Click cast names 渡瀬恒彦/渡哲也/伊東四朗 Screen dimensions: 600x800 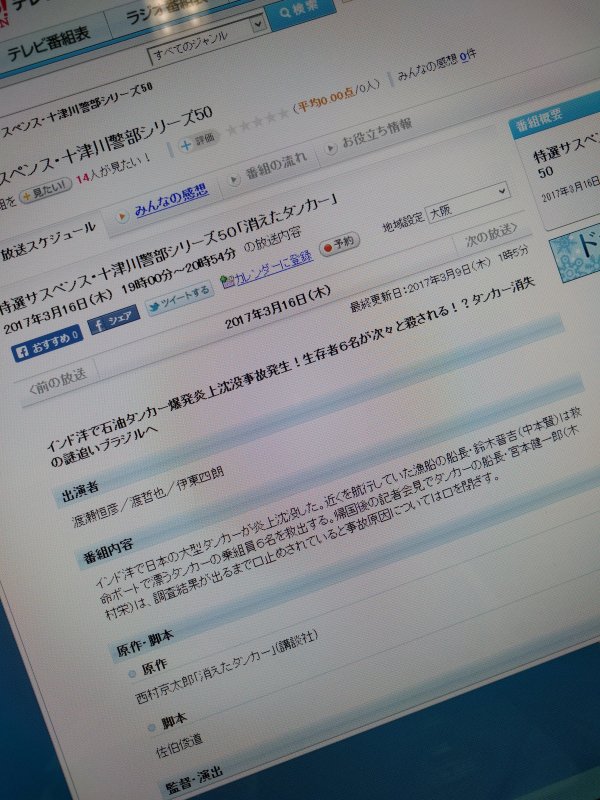point(148,497)
